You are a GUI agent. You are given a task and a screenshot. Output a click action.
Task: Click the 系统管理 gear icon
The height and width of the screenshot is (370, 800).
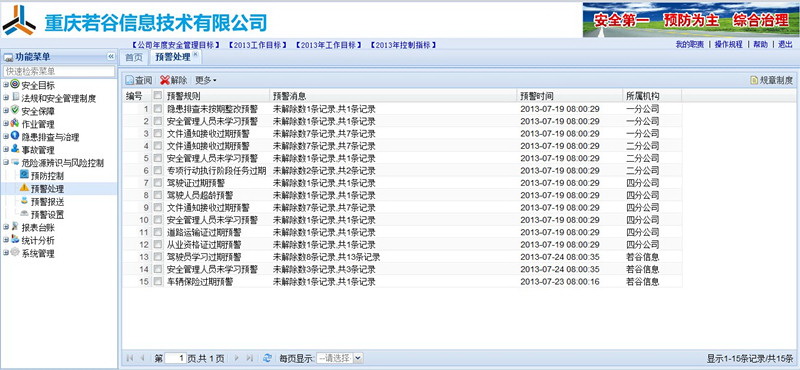tap(15, 253)
